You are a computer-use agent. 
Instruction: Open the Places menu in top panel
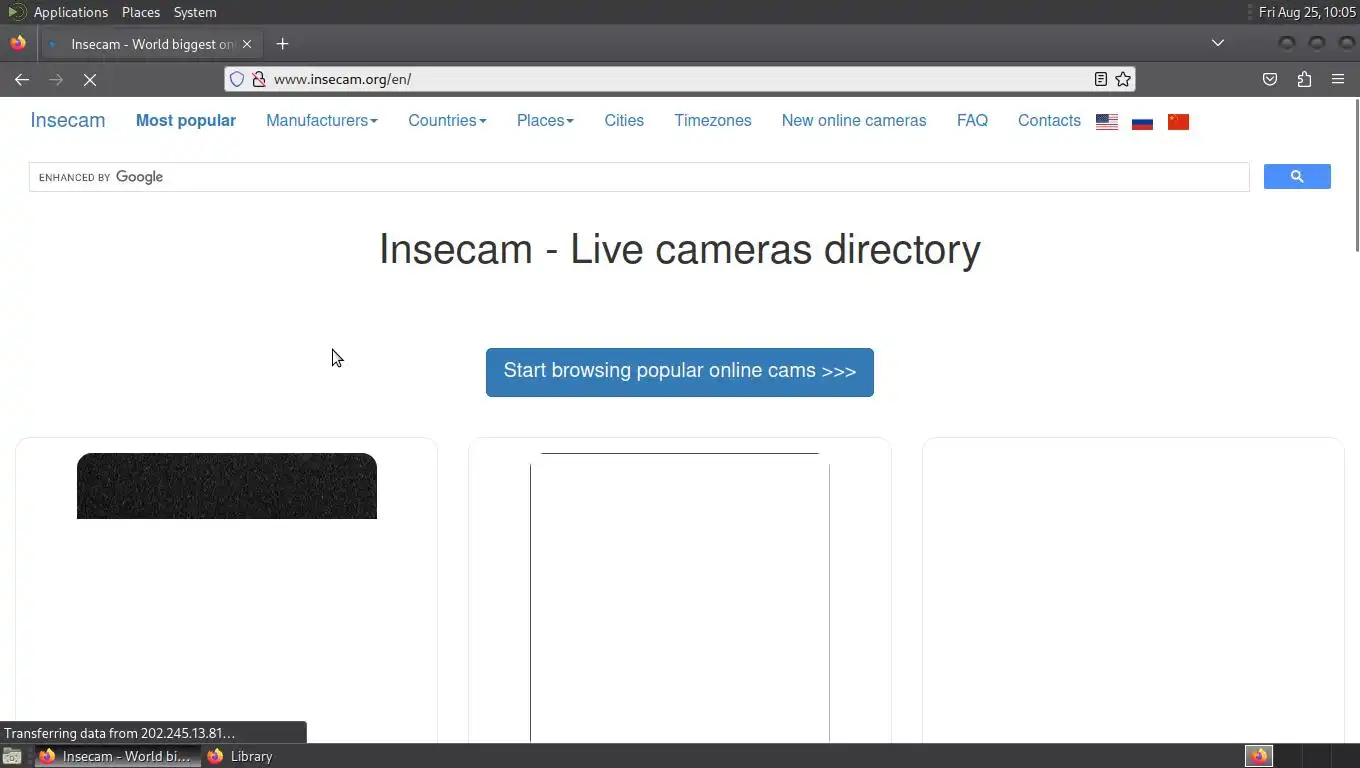[x=141, y=12]
